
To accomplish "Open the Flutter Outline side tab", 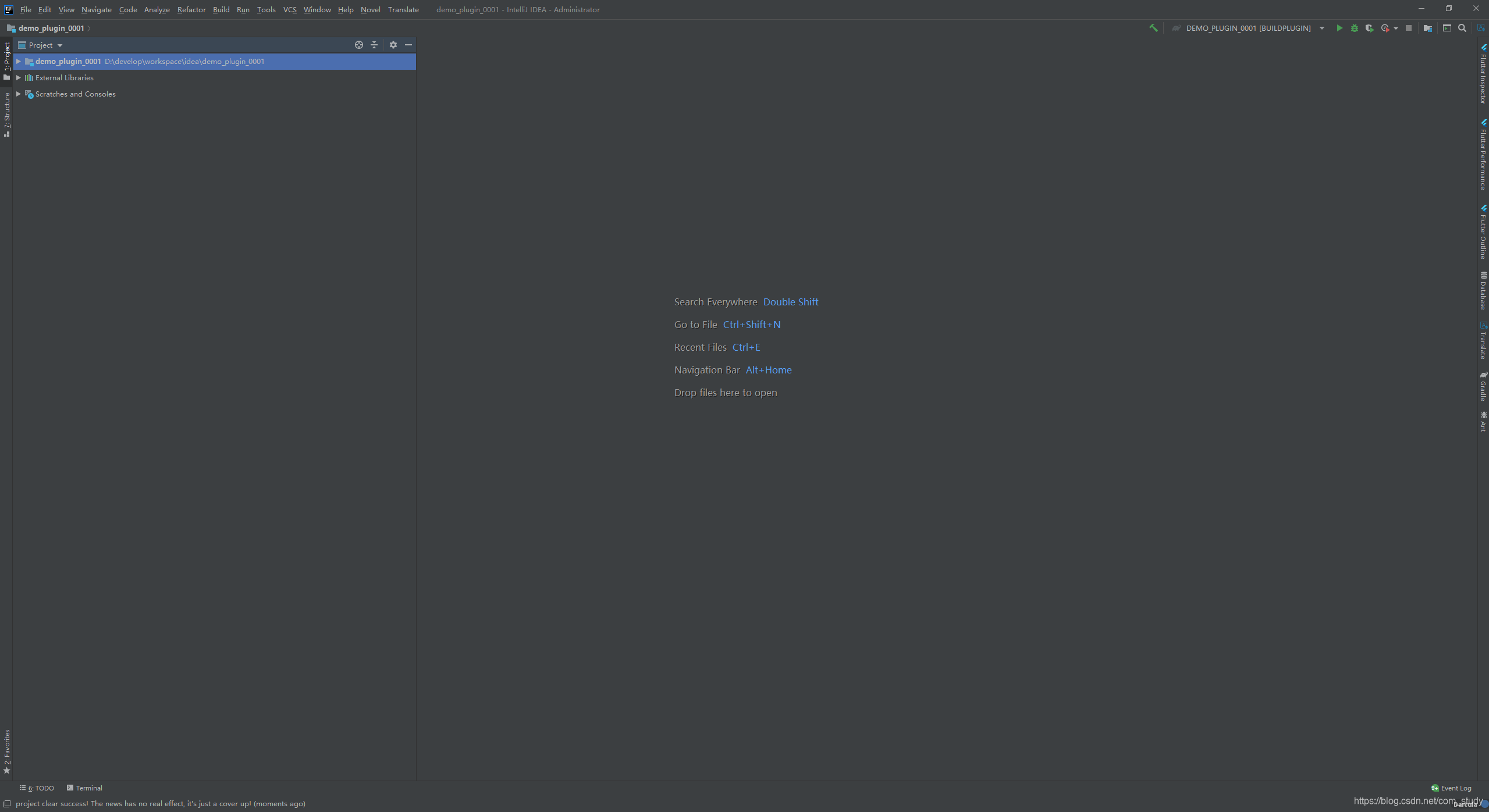I will pyautogui.click(x=1483, y=232).
